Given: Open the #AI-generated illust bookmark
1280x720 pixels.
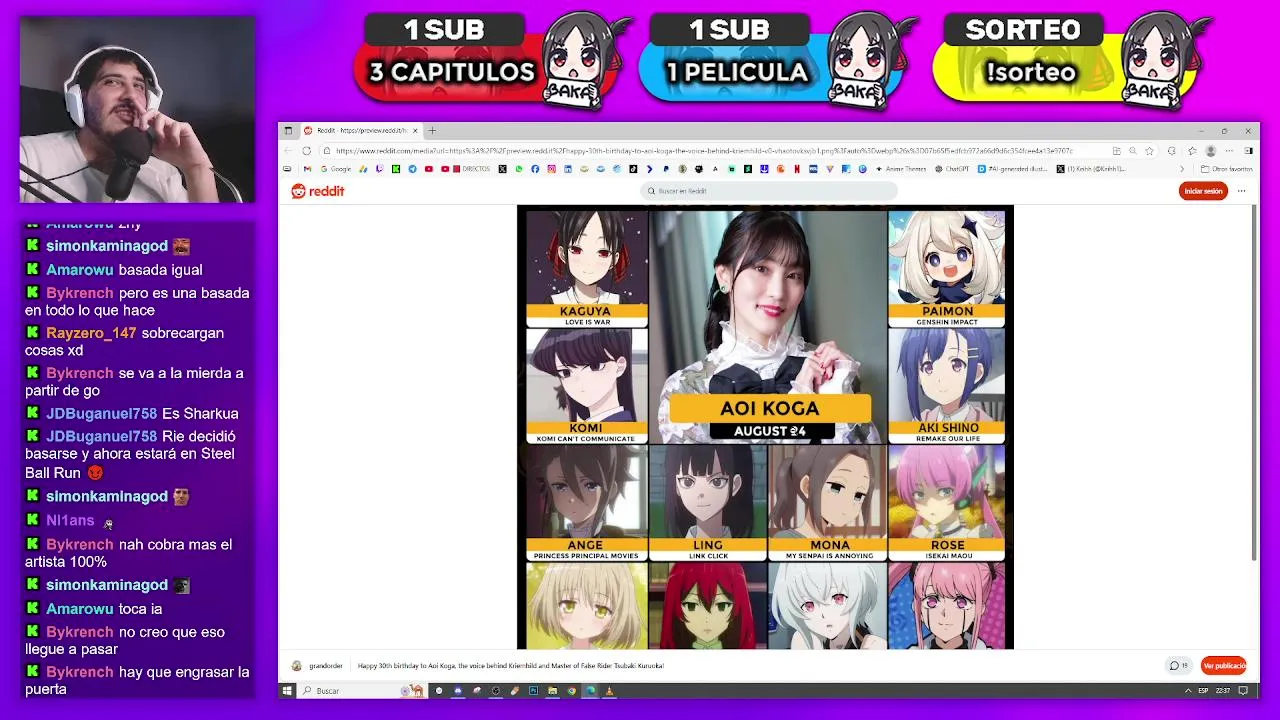Looking at the screenshot, I should (x=1012, y=169).
